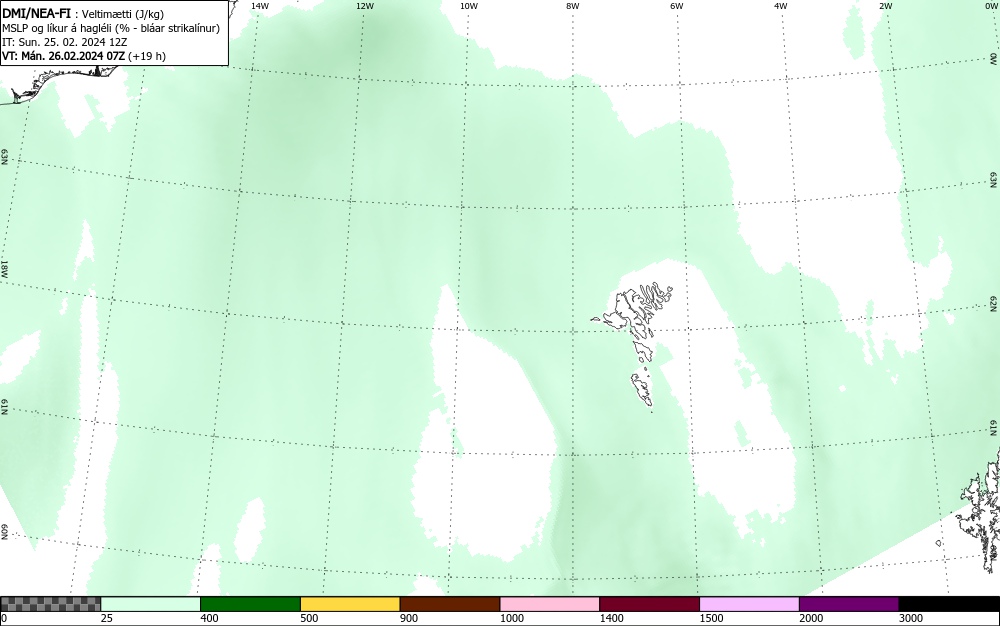Select the "61N" label on the left map edge
Screen dimensions: 1000x626
click(4, 407)
